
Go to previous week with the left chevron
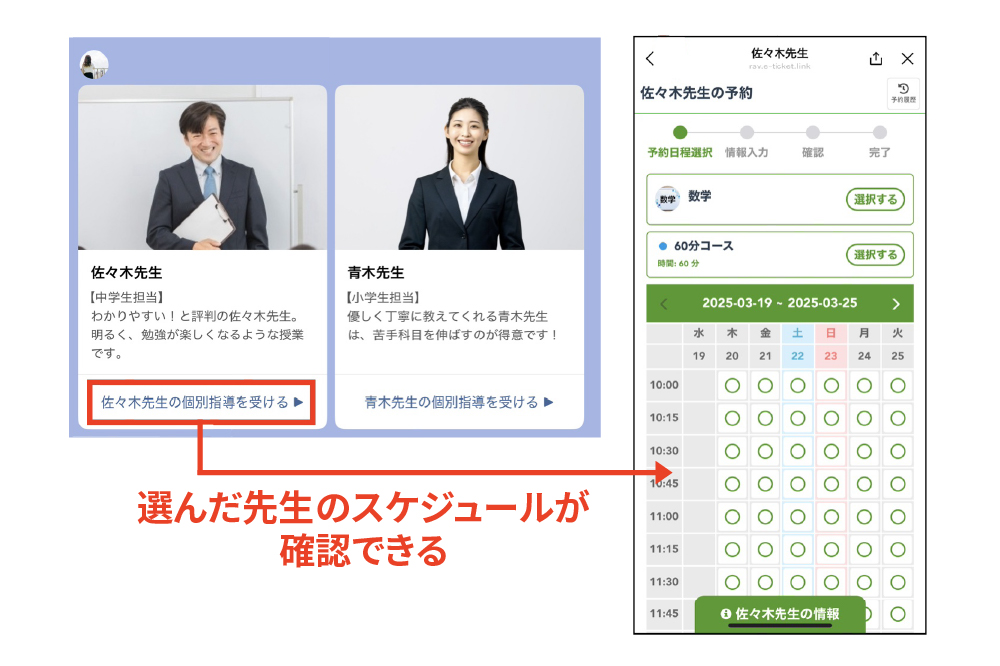pos(664,304)
